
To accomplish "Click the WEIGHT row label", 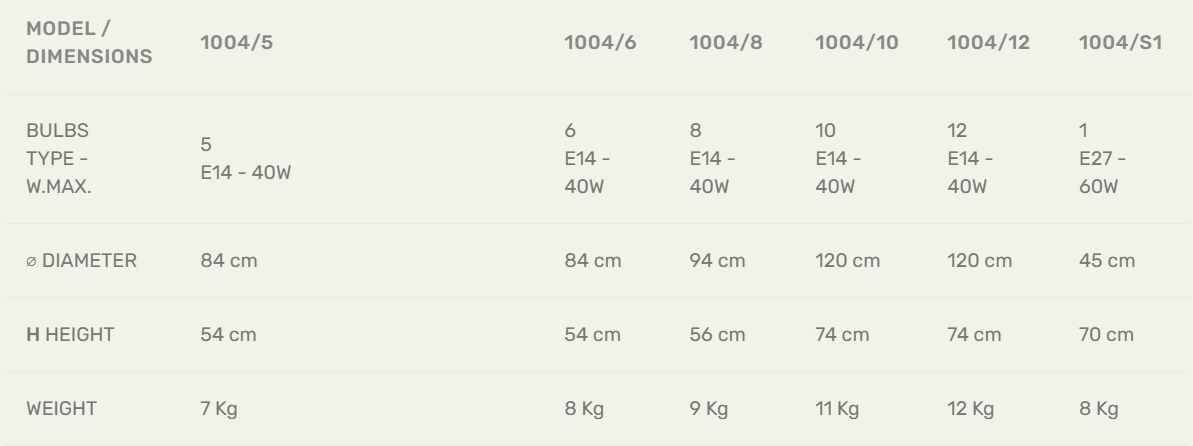I will tap(61, 409).
